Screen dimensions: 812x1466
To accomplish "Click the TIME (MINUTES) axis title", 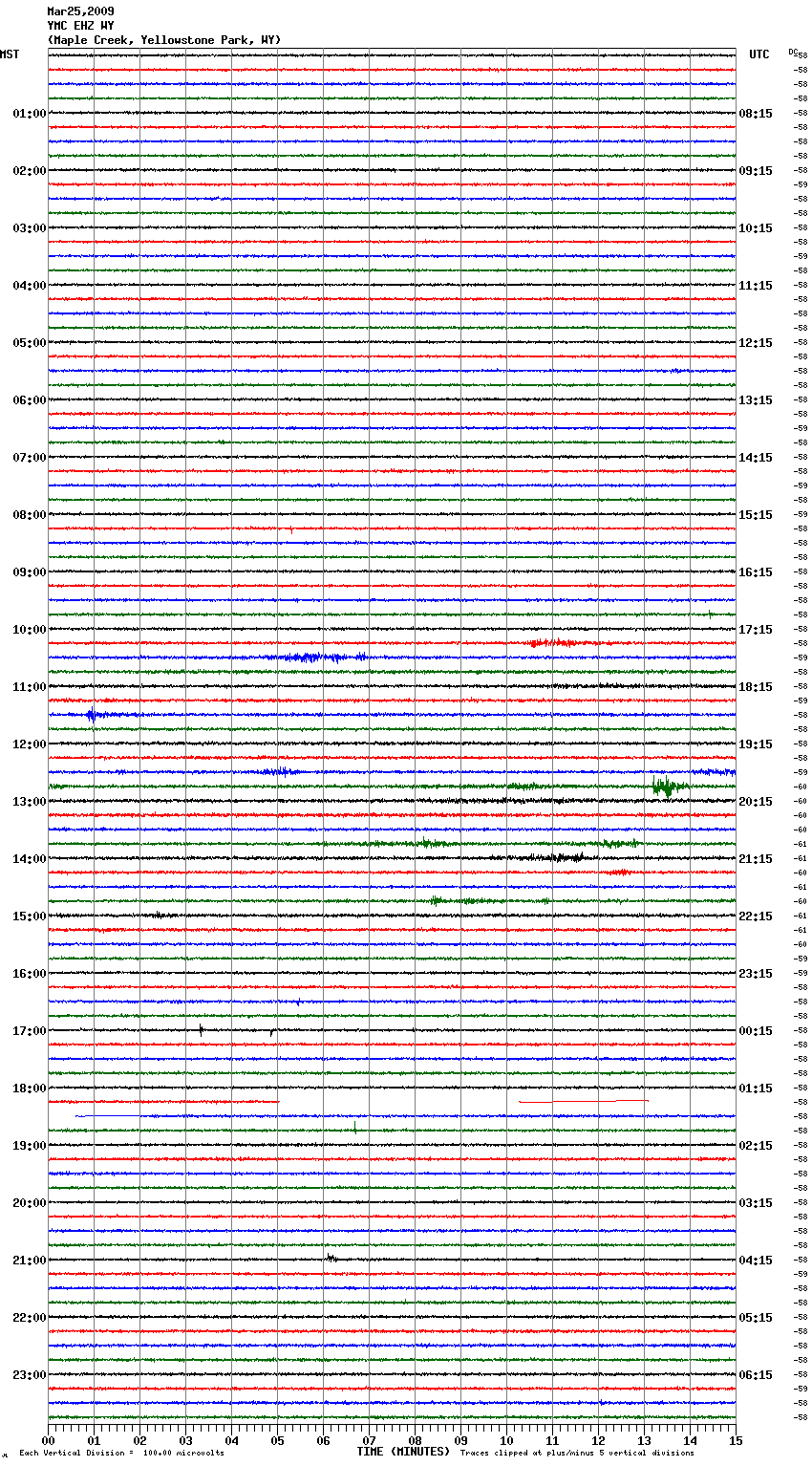I will pyautogui.click(x=403, y=1452).
